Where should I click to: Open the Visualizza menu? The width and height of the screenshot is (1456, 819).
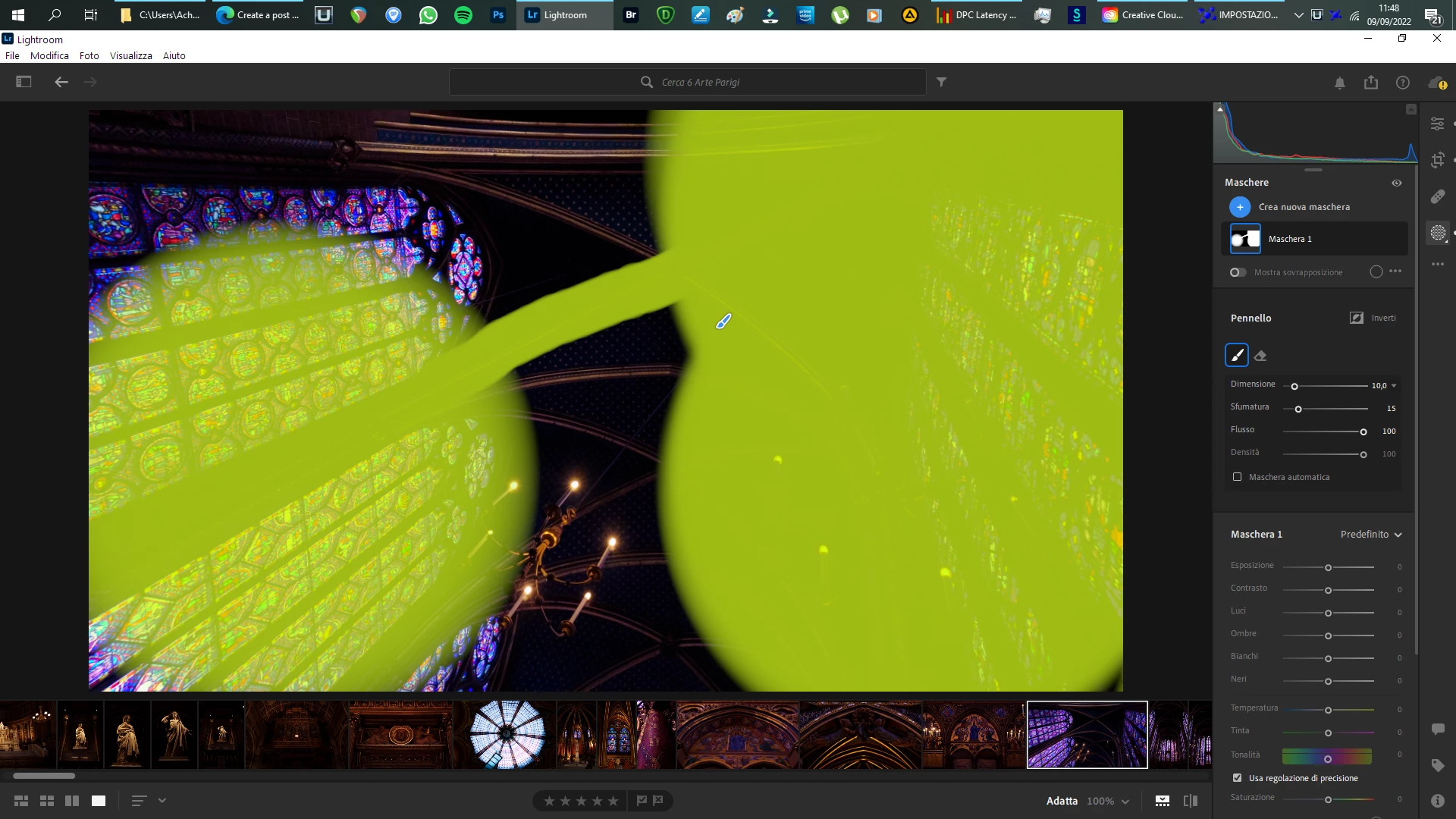(130, 55)
